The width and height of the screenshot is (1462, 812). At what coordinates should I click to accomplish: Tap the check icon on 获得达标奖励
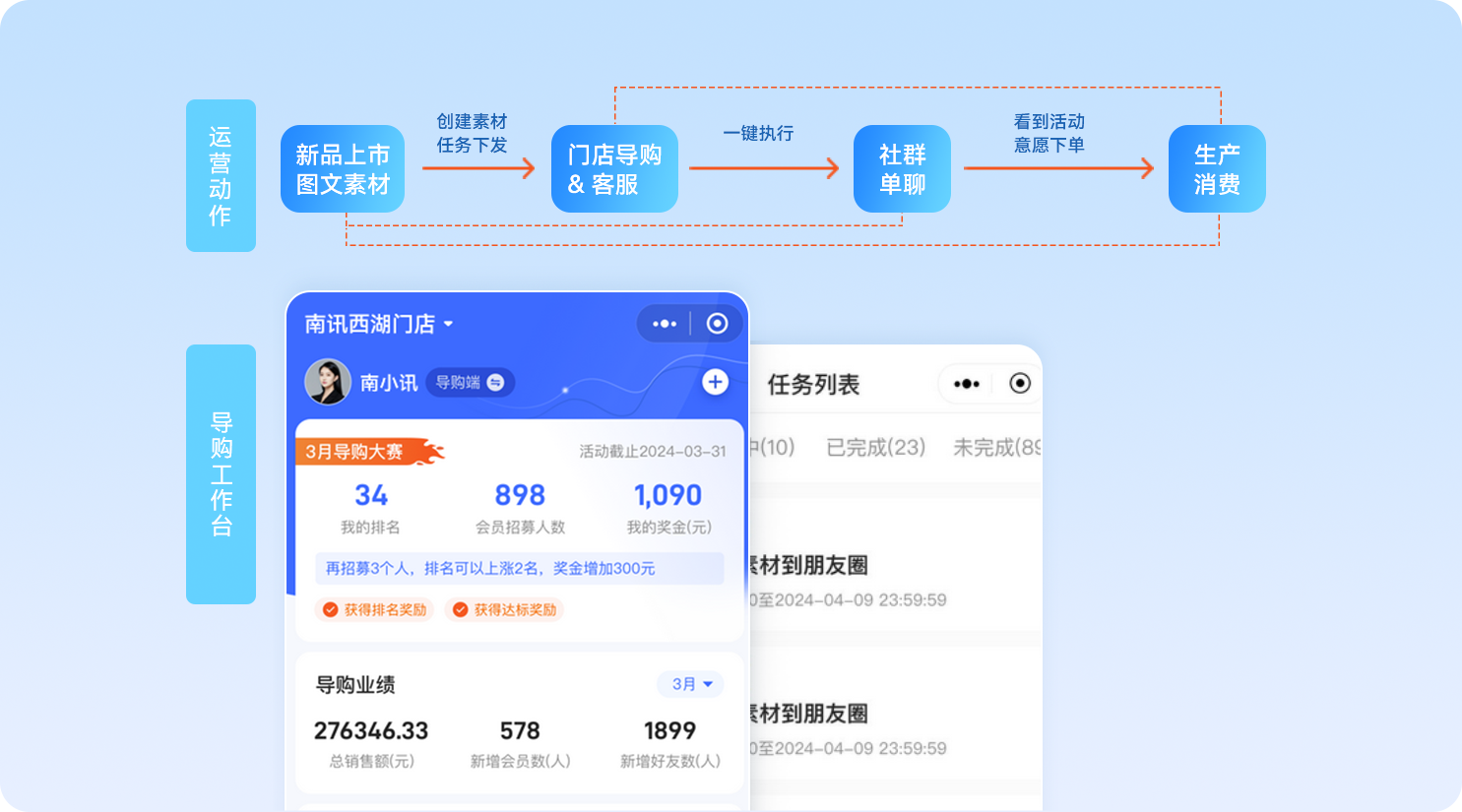460,610
